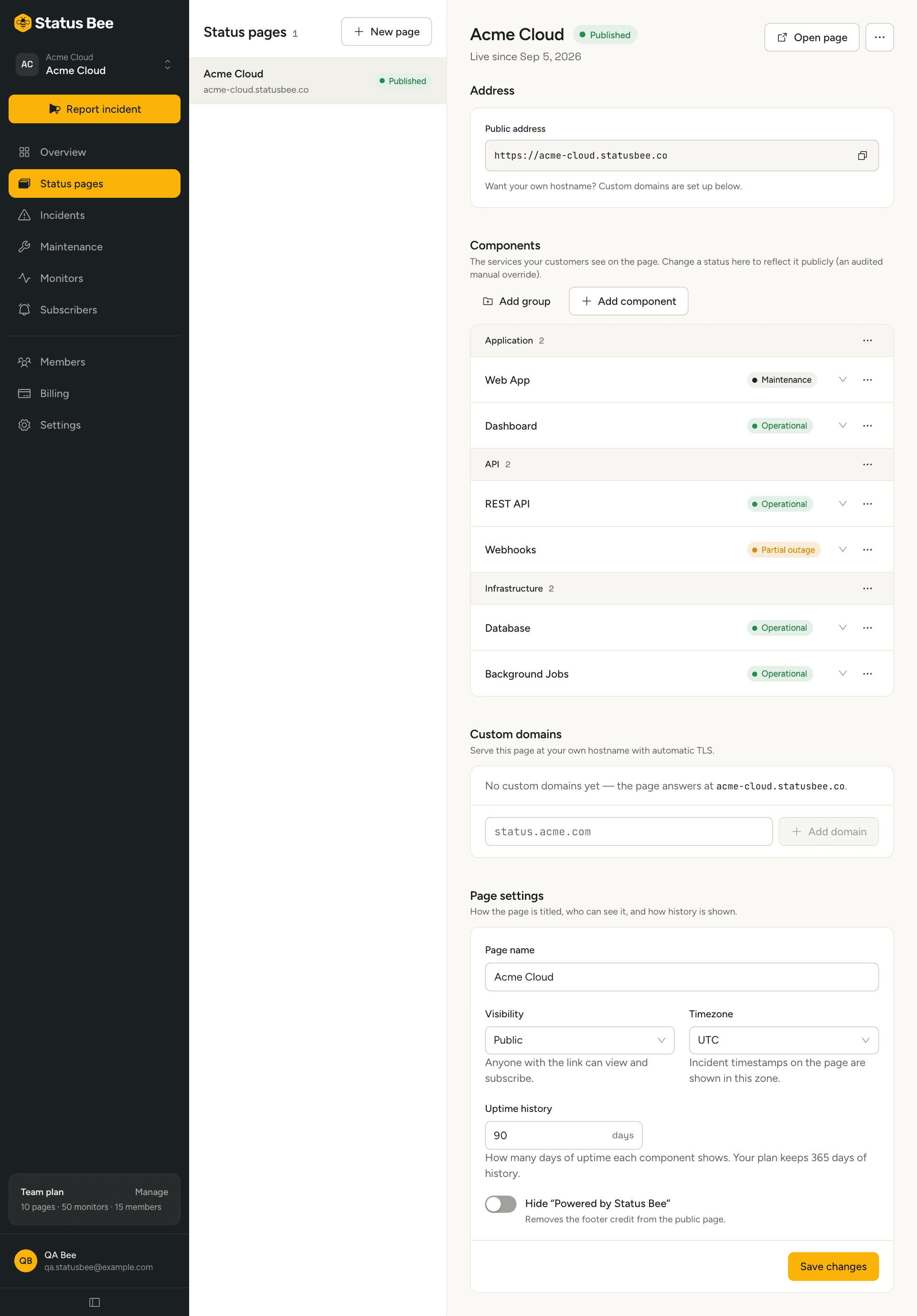The width and height of the screenshot is (917, 1316).
Task: Click the Members people icon
Action: point(24,362)
